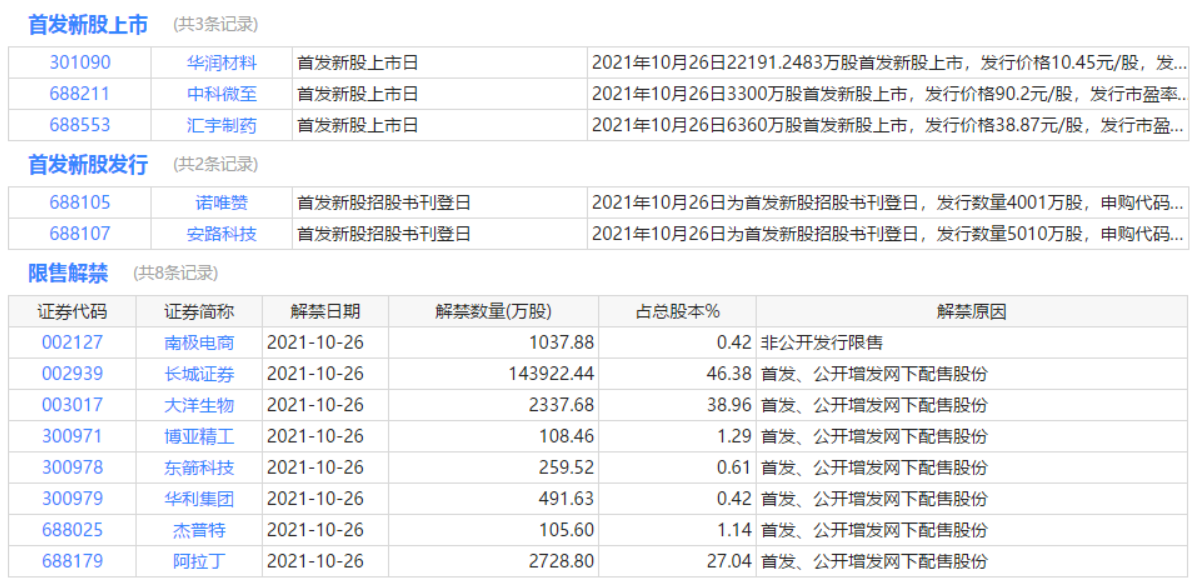
Task: Click unlock quantity 143922.44
Action: 551,374
